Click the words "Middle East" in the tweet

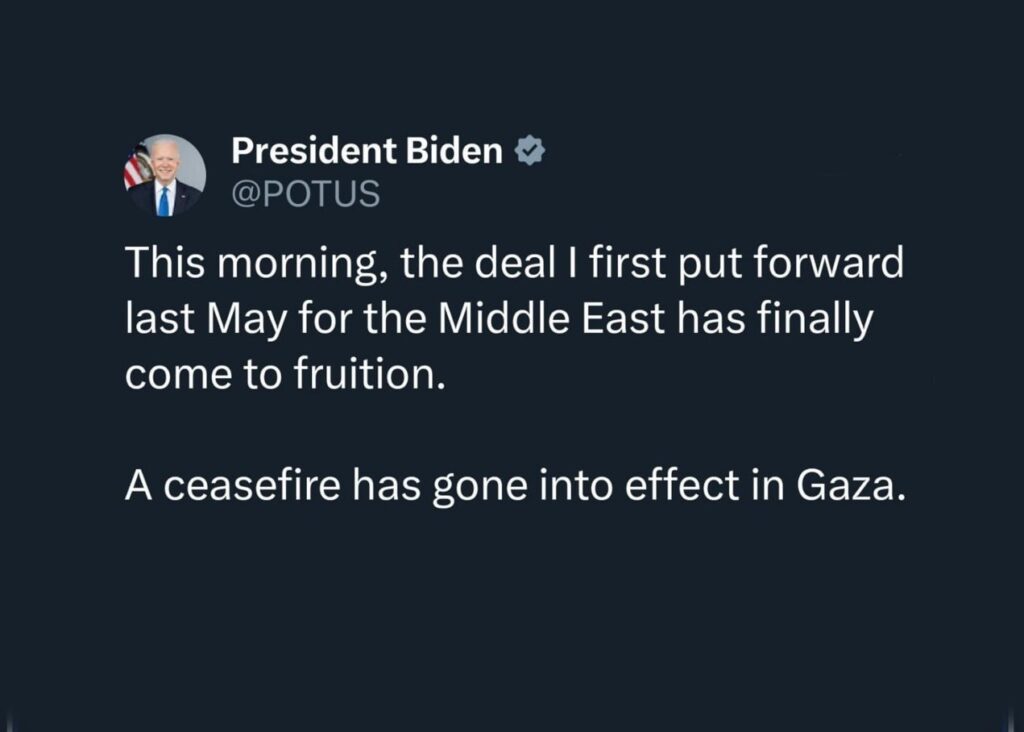(x=551, y=319)
